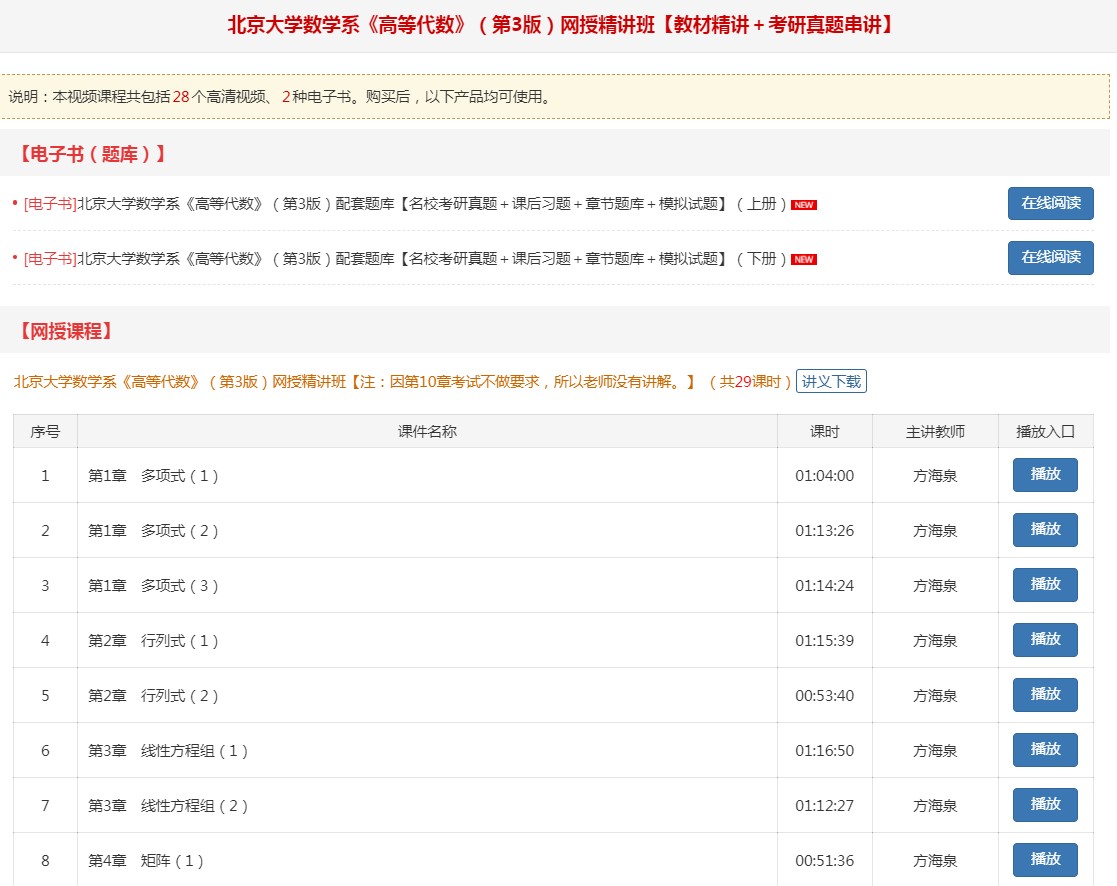Play lesson 第1章 多项式（3）
Screen dimensions: 1117x886
tap(1045, 584)
